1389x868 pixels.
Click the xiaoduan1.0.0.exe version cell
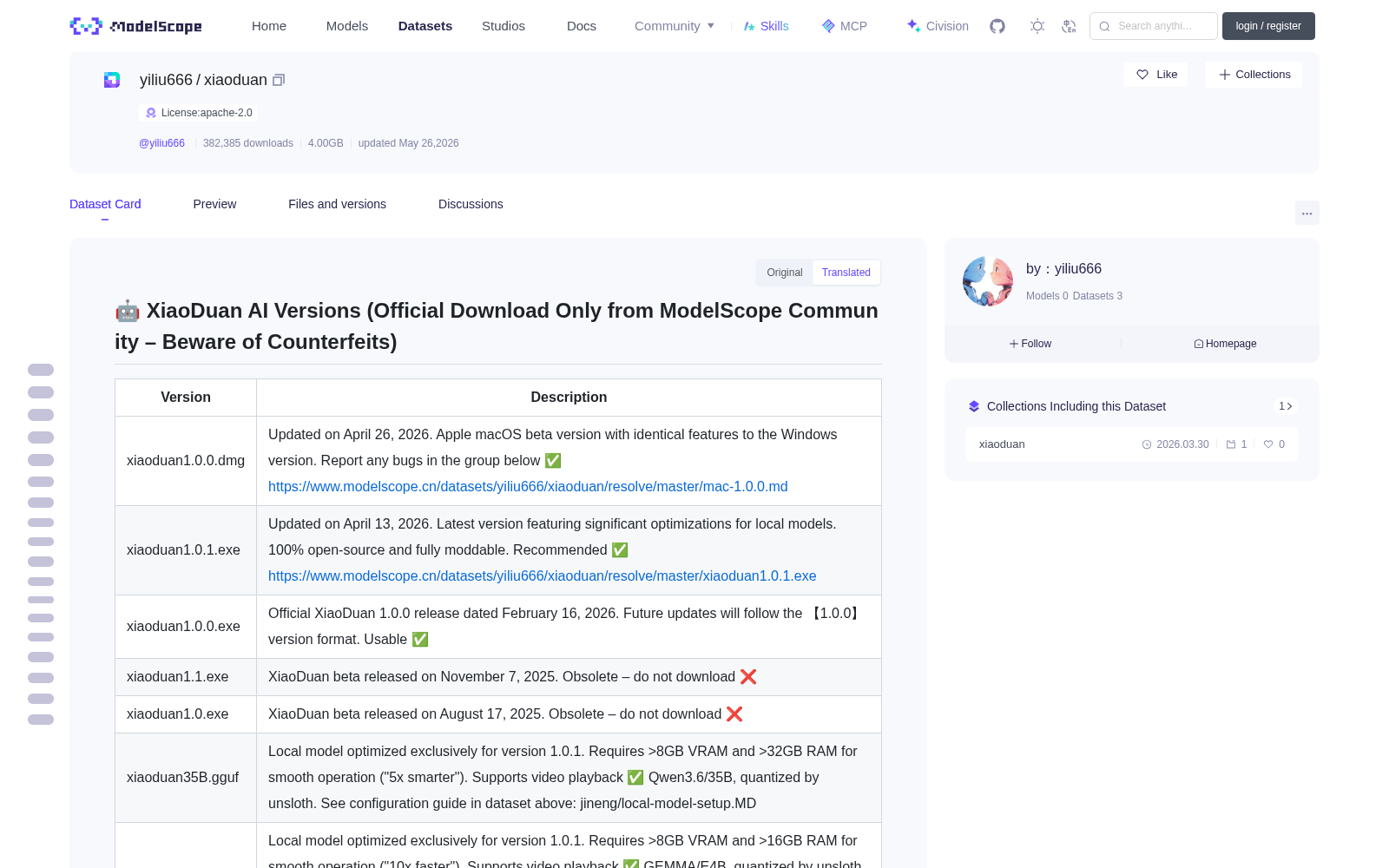pyautogui.click(x=186, y=627)
